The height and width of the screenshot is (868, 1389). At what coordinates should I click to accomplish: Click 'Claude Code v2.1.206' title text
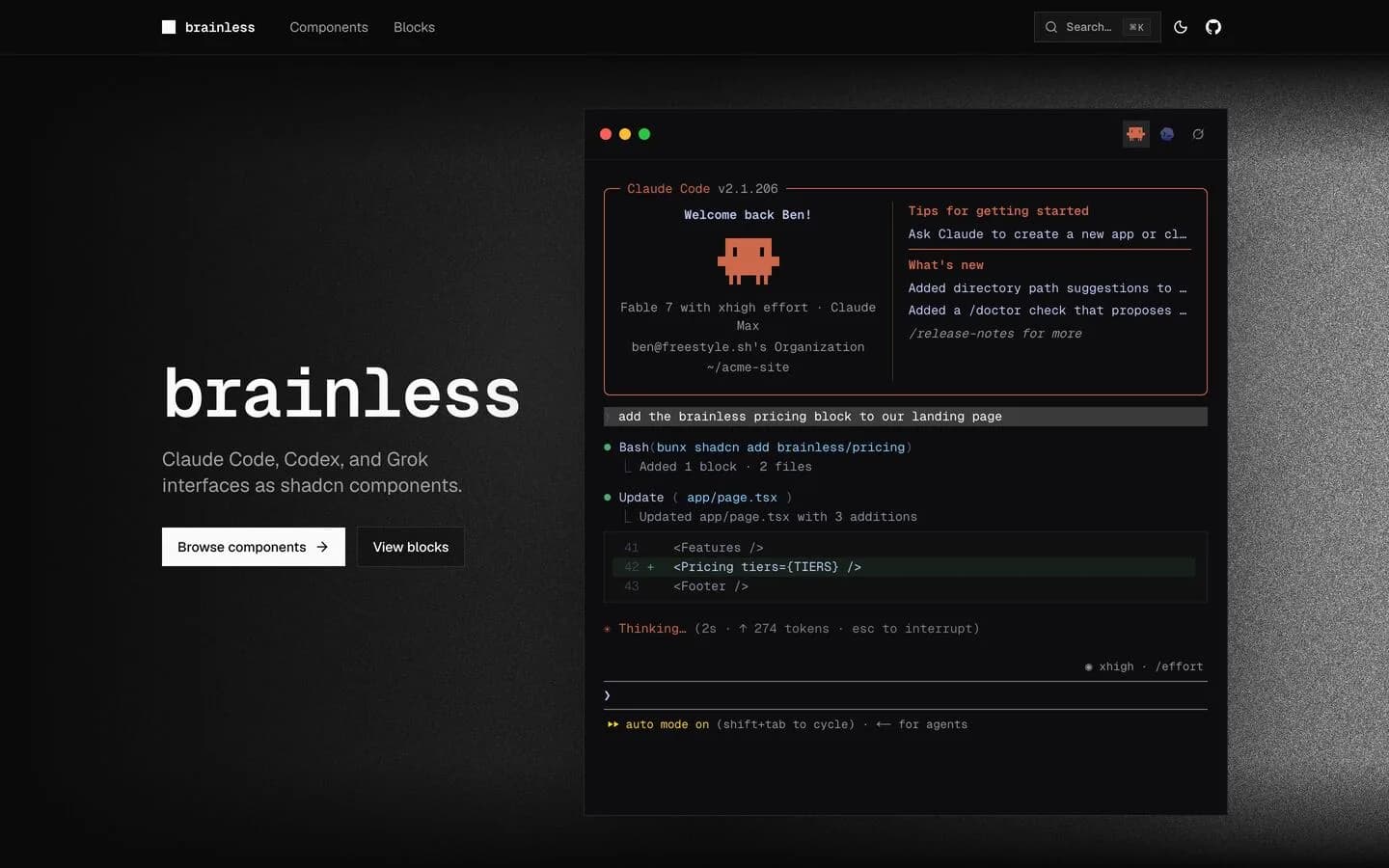pos(702,189)
